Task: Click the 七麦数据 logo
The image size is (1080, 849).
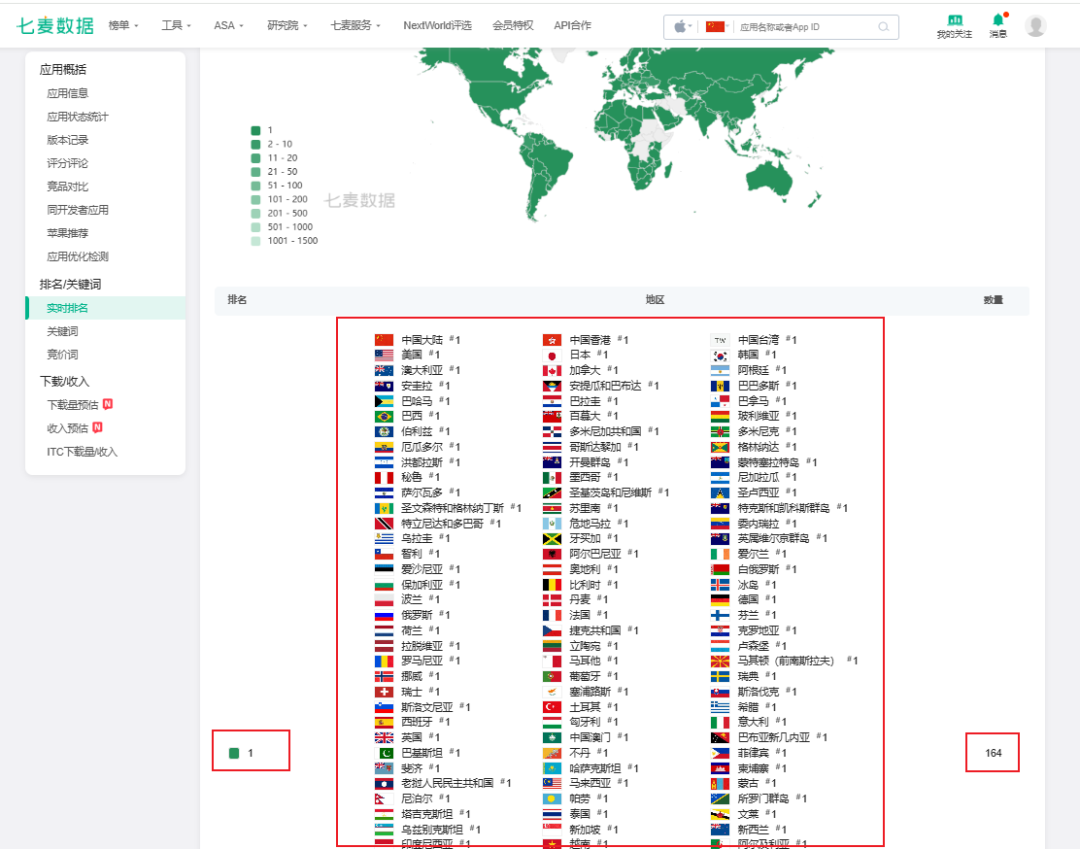Action: 55,26
